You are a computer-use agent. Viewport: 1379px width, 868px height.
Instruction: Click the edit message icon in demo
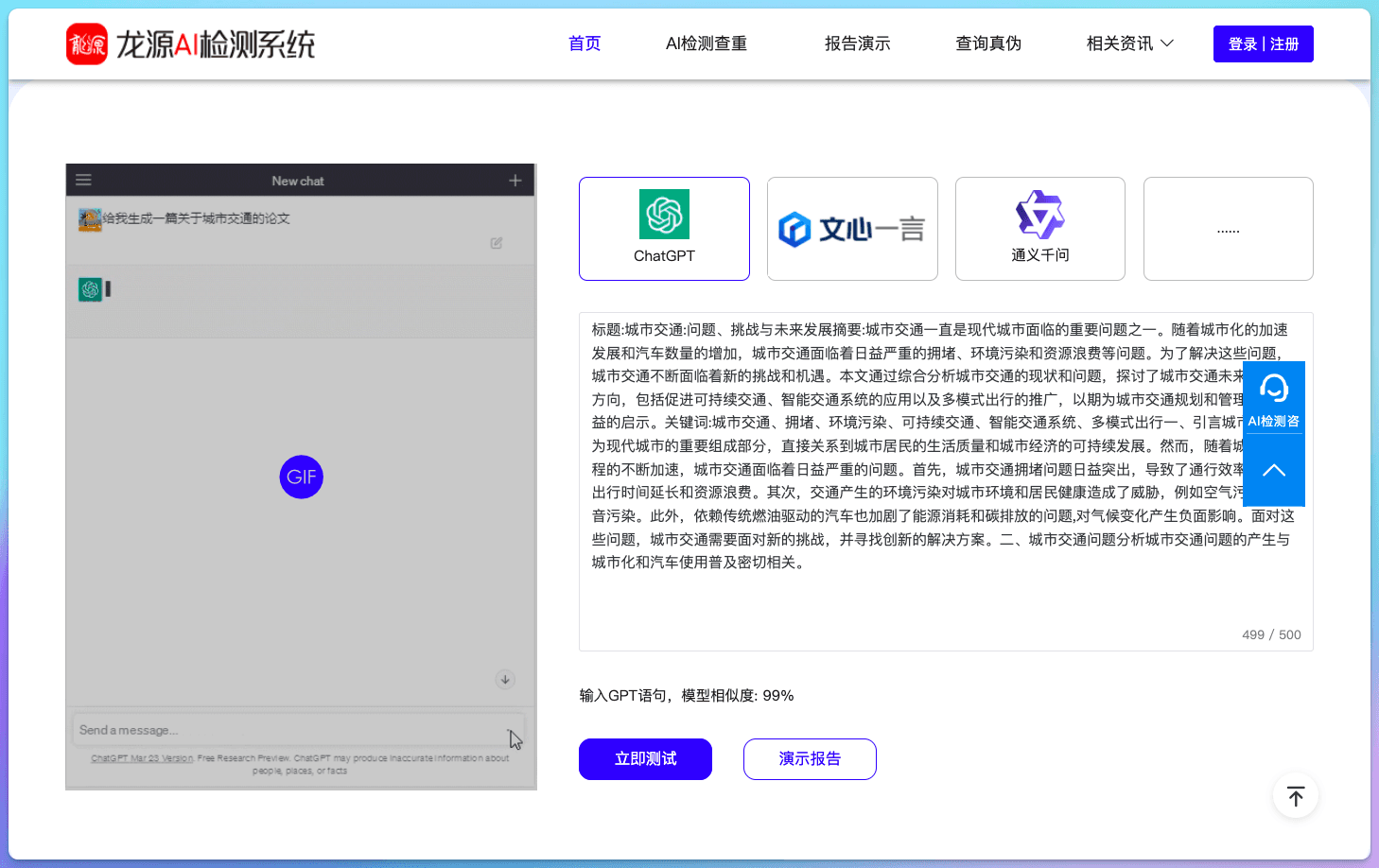click(x=497, y=243)
